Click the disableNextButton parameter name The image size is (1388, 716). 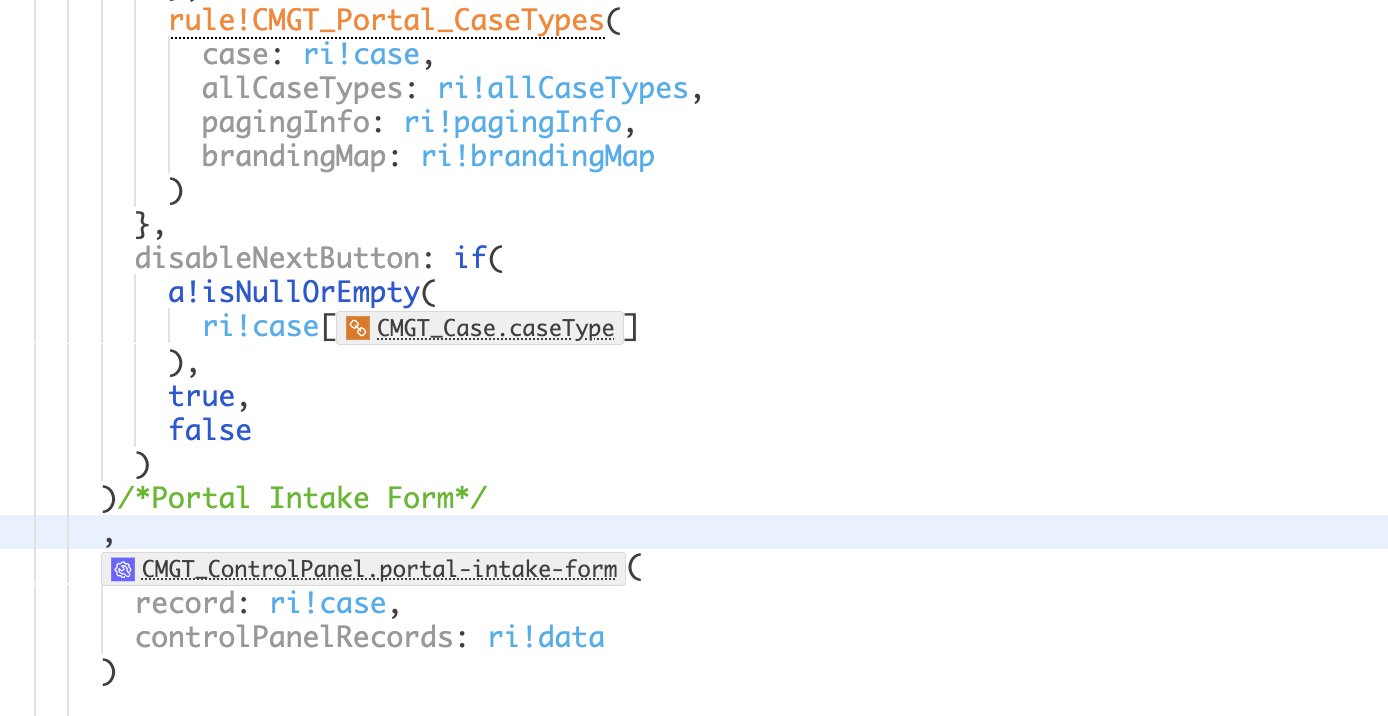277,258
